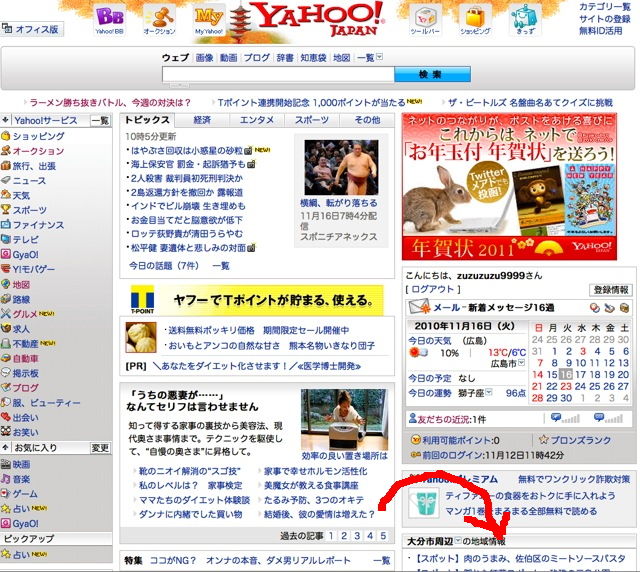This screenshot has width=640, height=572.
Task: Open ラーメン勝ち抜きバトル promo link
Action: click(x=110, y=102)
